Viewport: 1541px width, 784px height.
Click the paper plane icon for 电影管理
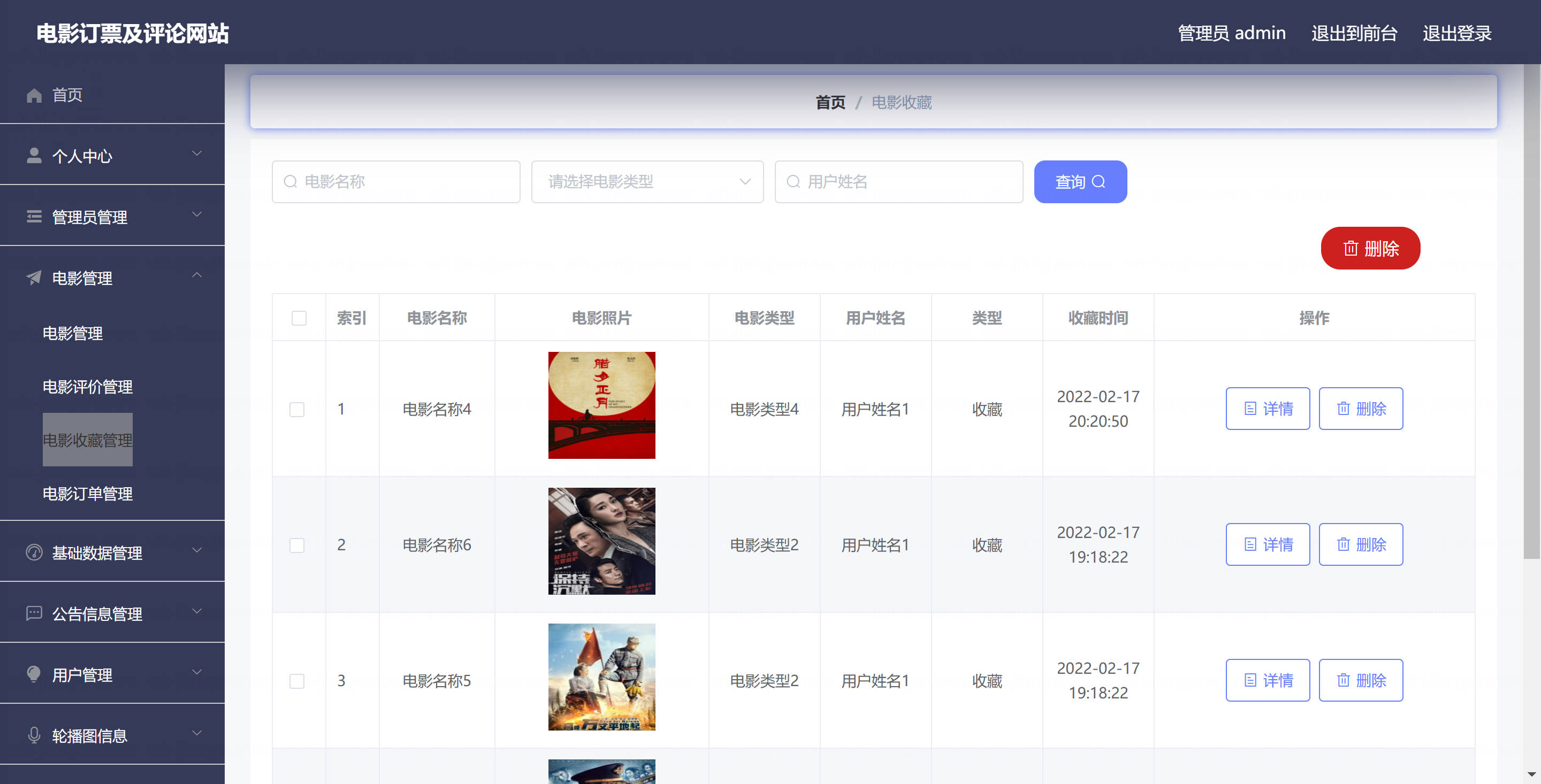point(34,278)
